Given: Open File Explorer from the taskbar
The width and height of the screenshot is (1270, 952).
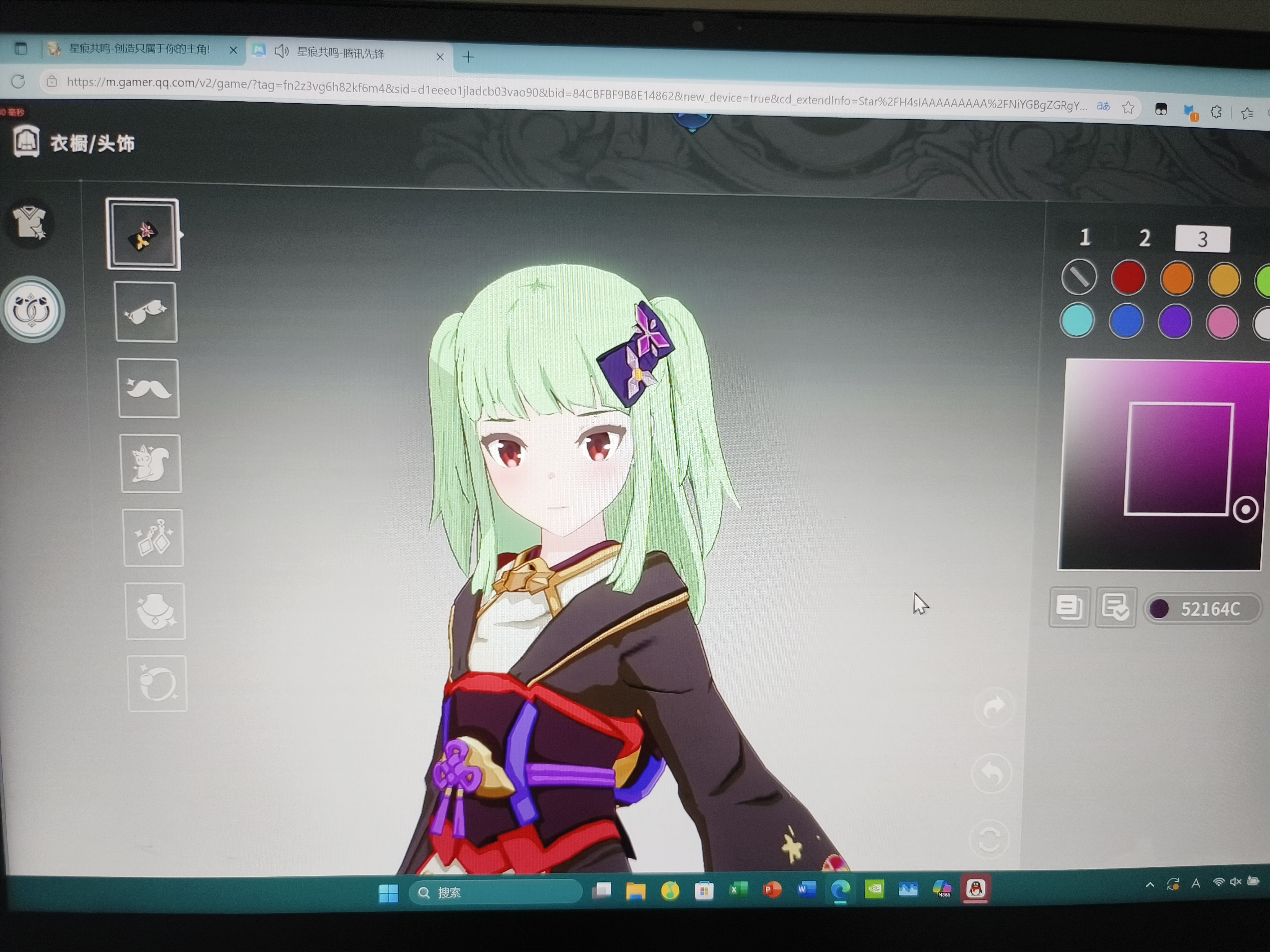Looking at the screenshot, I should [x=636, y=891].
